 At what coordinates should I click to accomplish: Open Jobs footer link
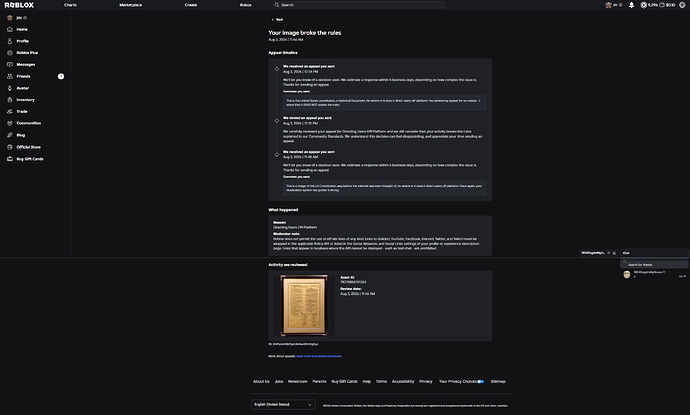pos(279,382)
